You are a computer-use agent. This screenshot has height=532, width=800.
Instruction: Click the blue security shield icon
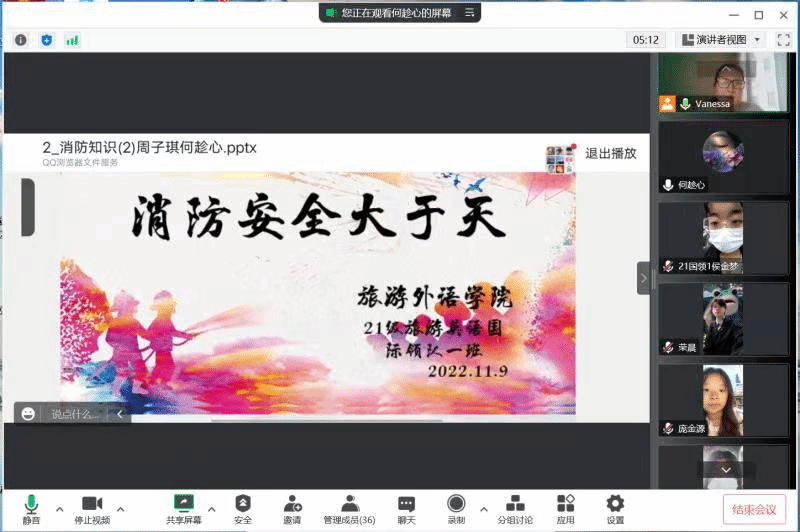(46, 40)
